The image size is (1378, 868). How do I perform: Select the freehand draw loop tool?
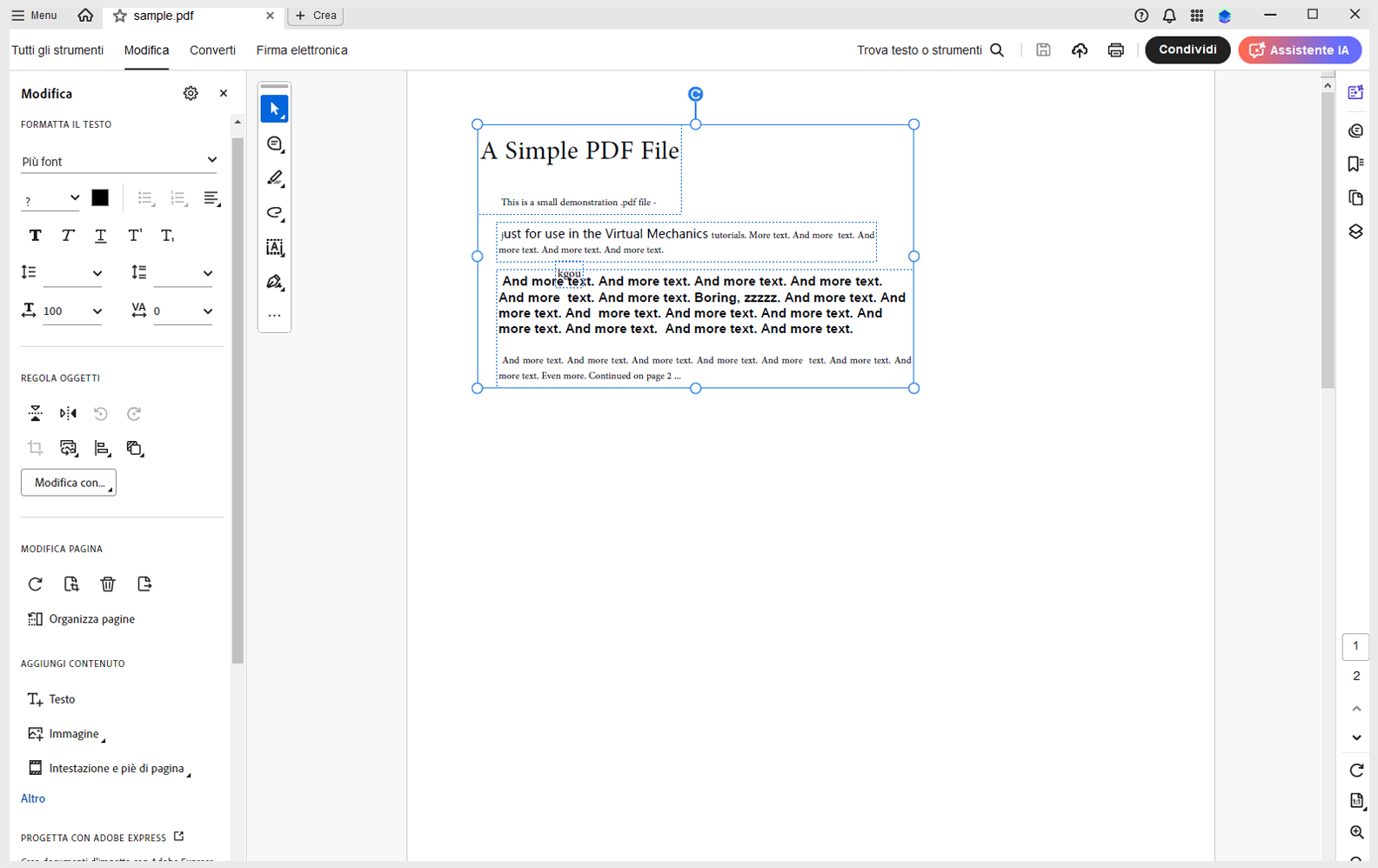pos(275,213)
